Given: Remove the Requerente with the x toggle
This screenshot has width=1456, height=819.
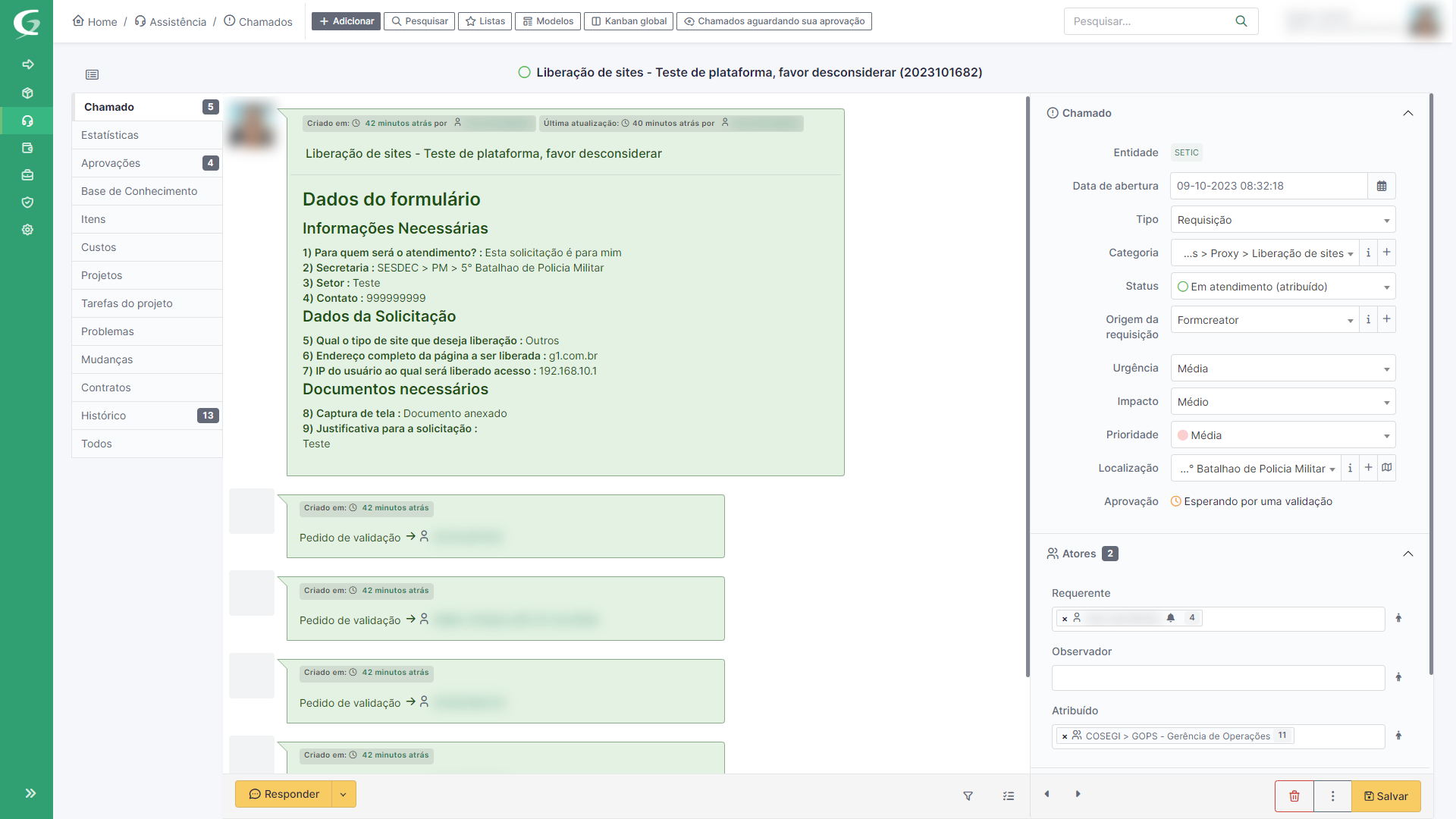Looking at the screenshot, I should pos(1064,618).
